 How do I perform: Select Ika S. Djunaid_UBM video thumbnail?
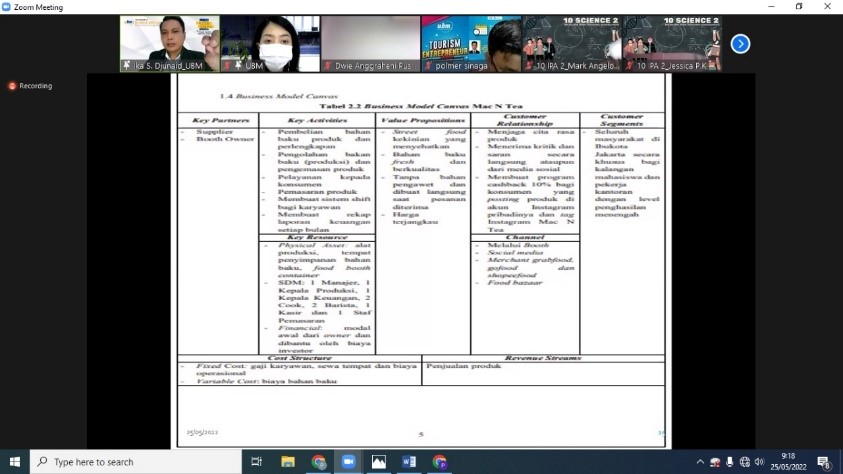pos(169,44)
